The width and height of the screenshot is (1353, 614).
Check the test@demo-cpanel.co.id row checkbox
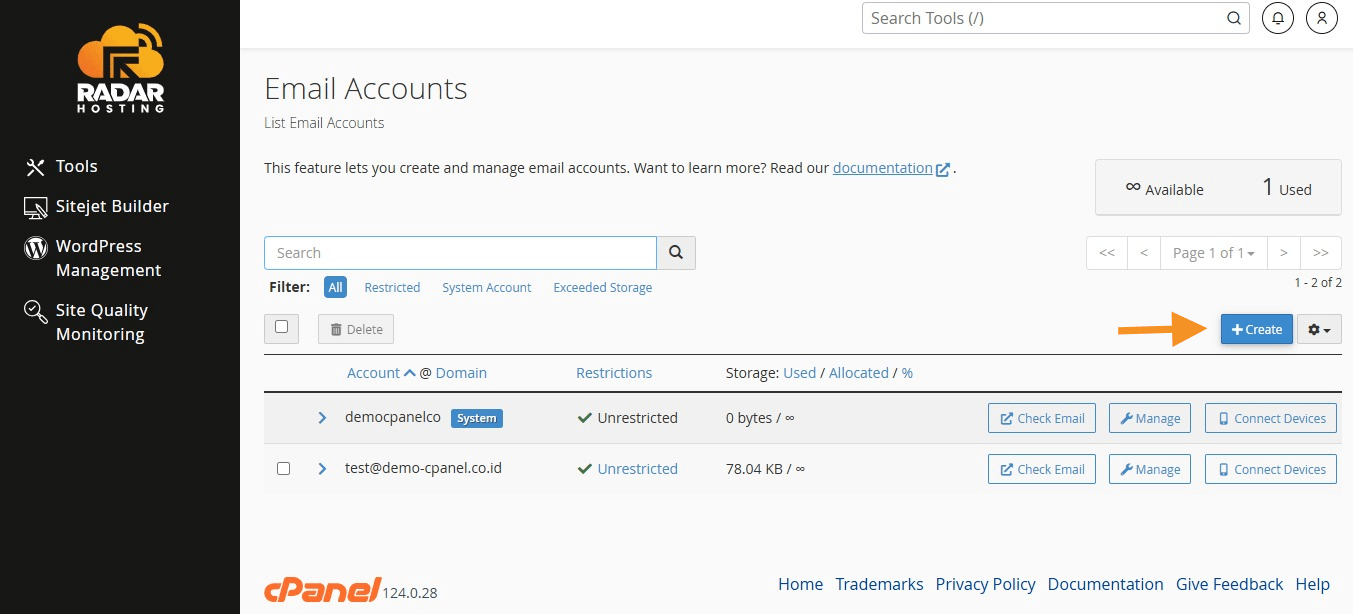coord(283,469)
